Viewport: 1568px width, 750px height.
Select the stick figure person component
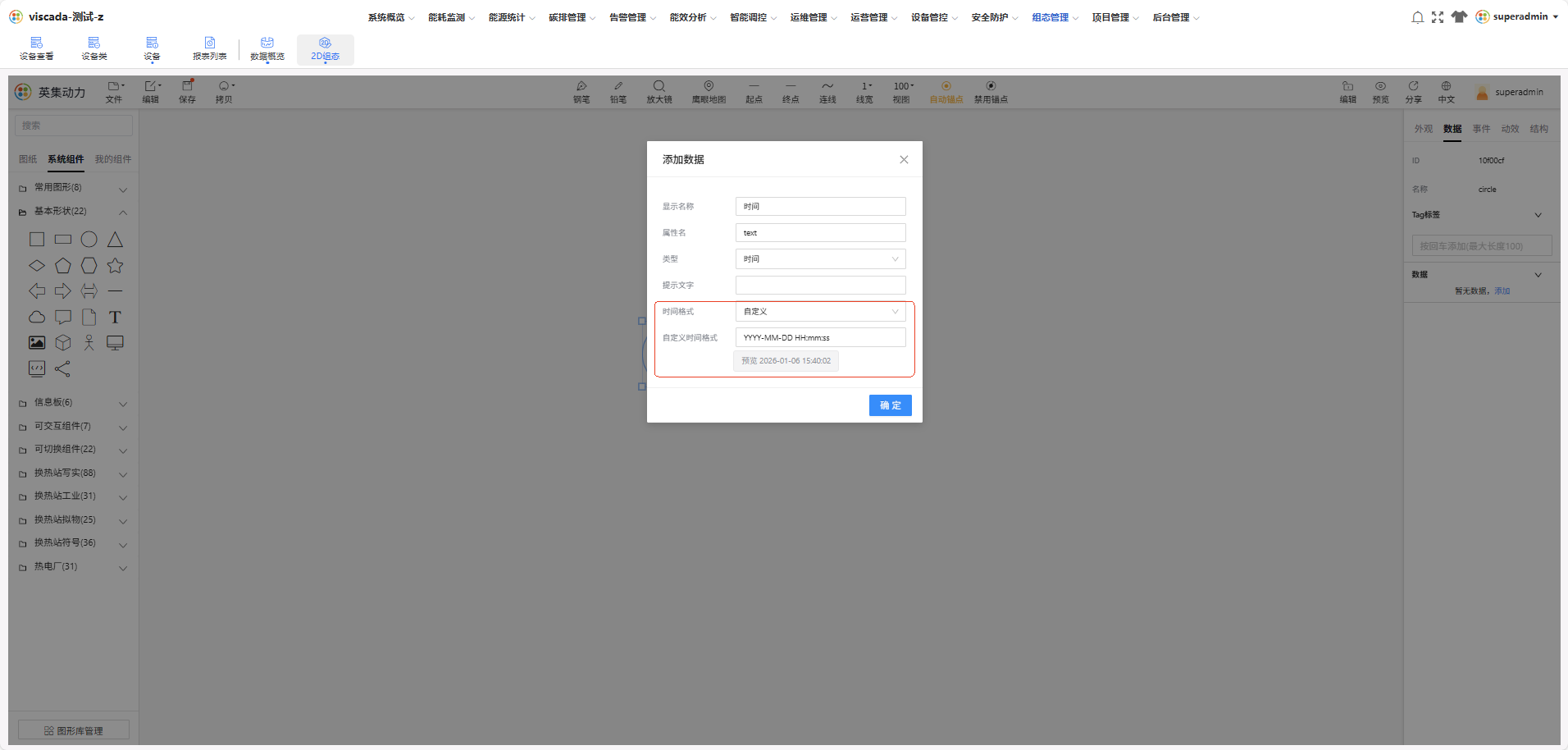click(89, 343)
